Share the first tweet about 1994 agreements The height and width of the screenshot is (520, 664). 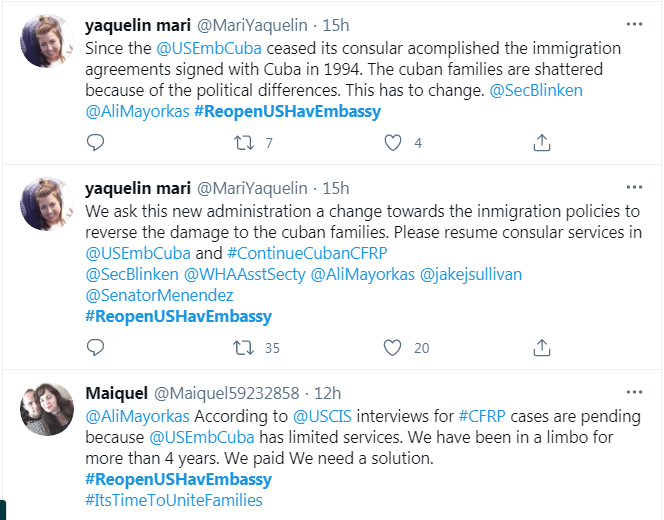coord(542,143)
